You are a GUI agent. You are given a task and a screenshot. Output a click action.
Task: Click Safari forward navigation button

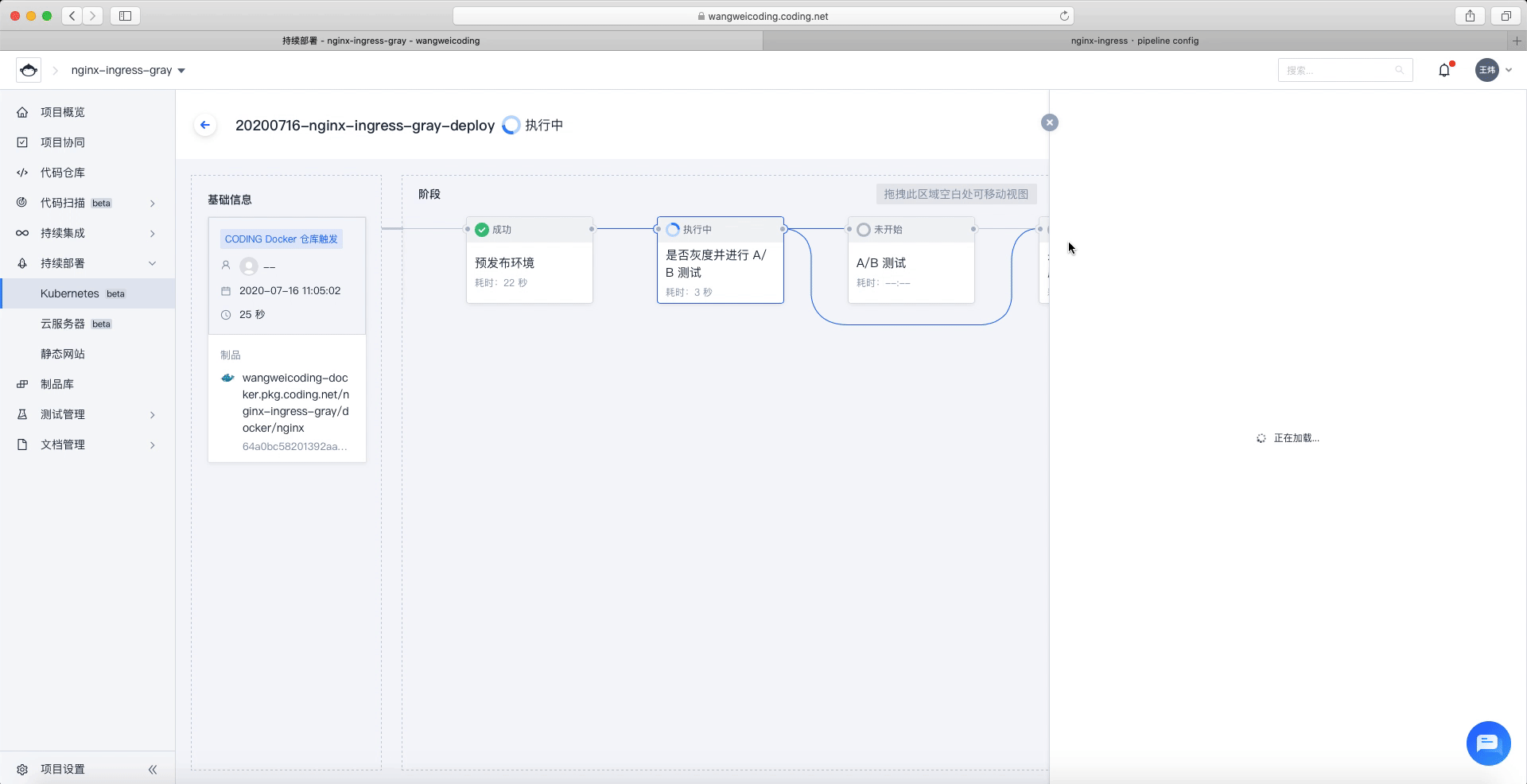(93, 16)
